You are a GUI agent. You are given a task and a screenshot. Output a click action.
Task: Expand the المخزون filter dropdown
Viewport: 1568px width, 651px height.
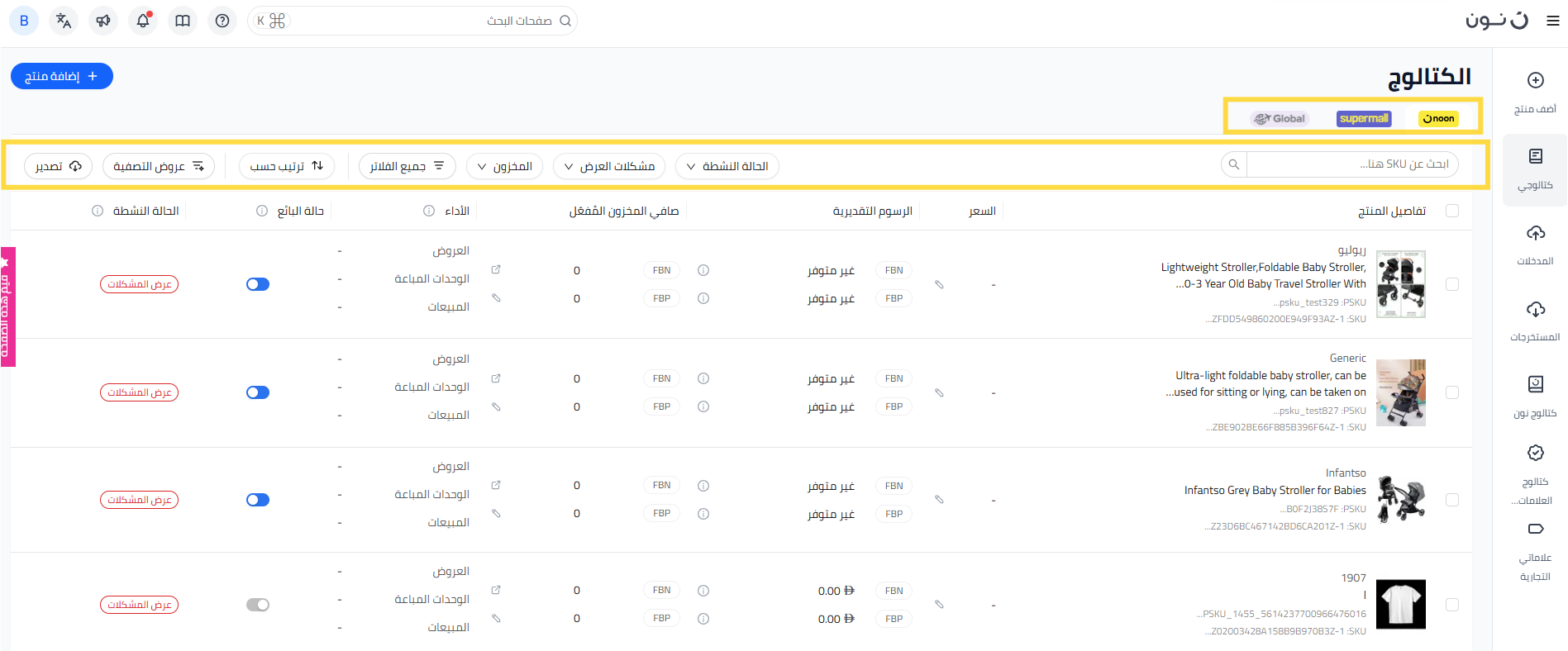pyautogui.click(x=505, y=166)
